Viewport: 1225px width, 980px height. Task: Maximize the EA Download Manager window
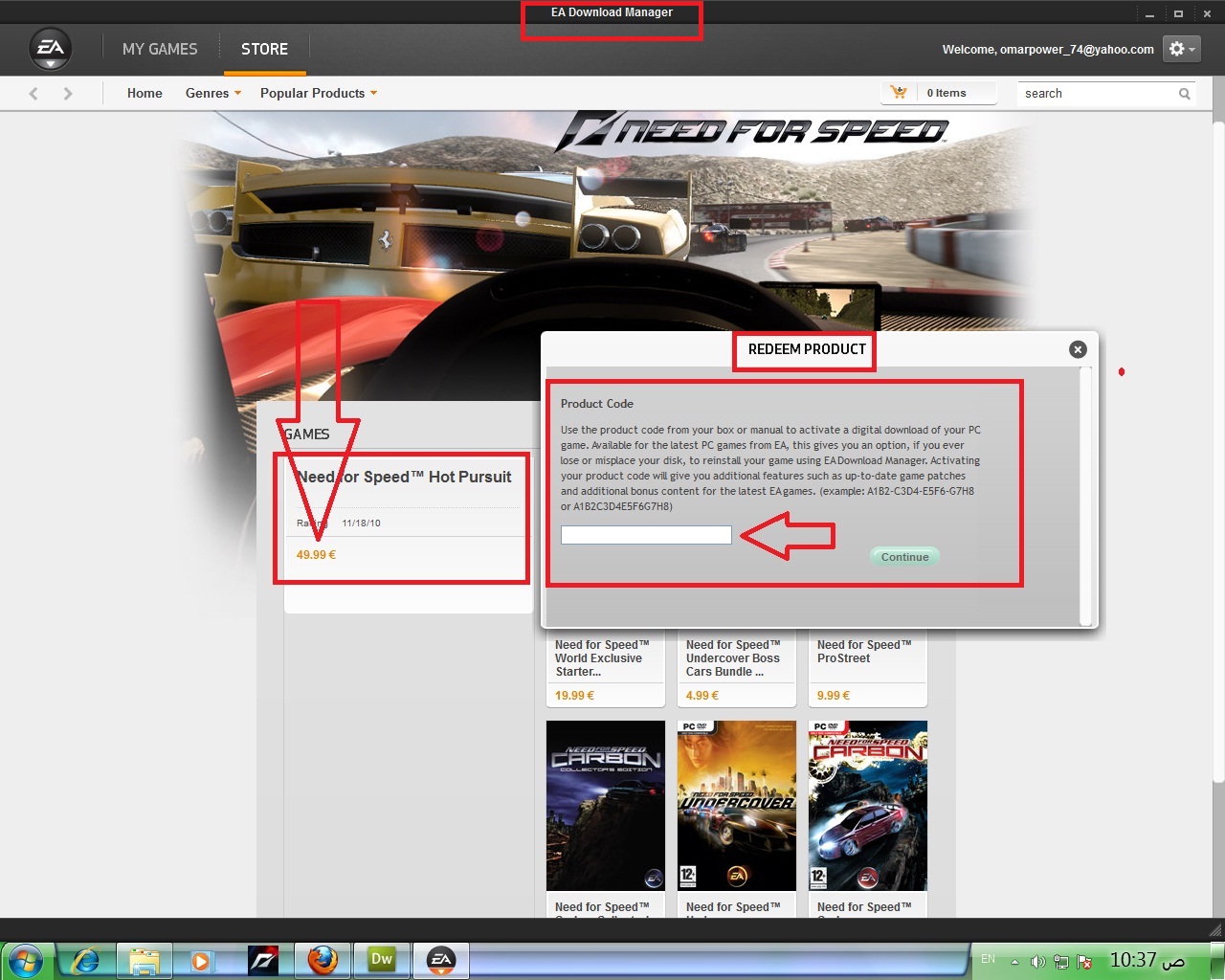pos(1178,13)
